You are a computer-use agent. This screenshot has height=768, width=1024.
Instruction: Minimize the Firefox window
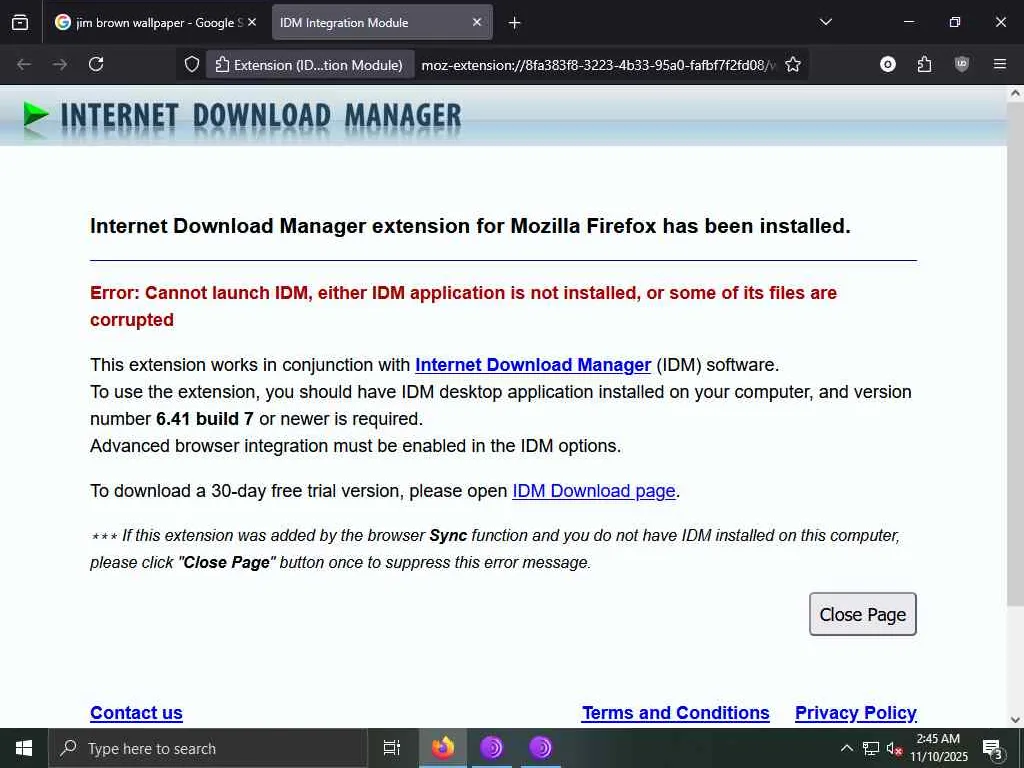(908, 22)
